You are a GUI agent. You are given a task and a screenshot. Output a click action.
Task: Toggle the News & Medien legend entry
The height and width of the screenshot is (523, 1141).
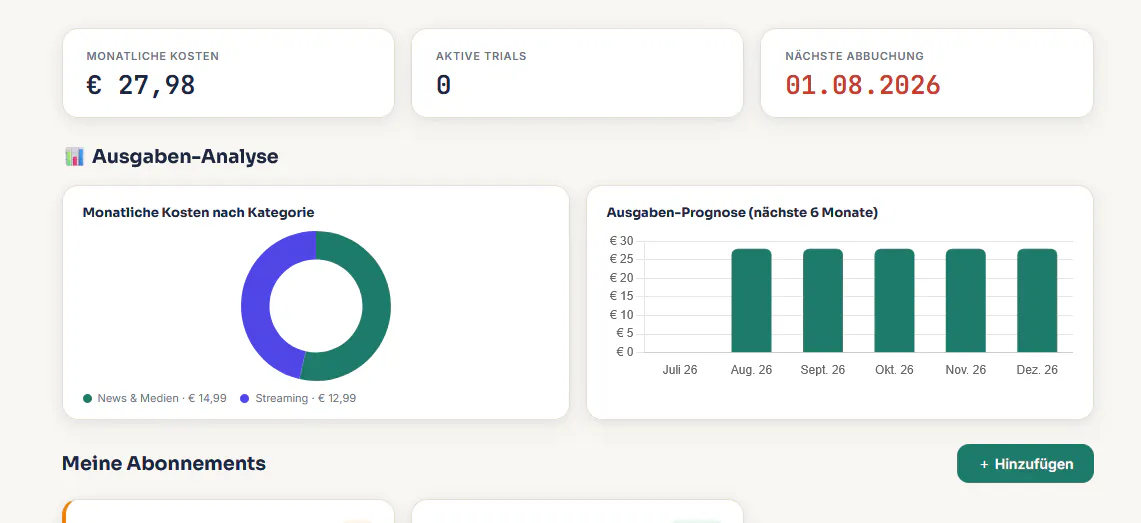(155, 399)
